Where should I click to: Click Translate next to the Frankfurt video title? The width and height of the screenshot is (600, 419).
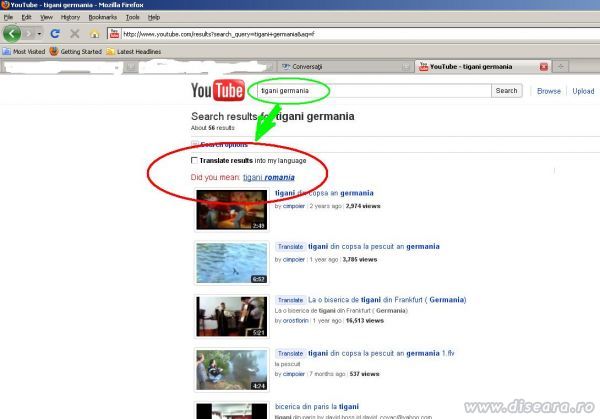click(290, 300)
